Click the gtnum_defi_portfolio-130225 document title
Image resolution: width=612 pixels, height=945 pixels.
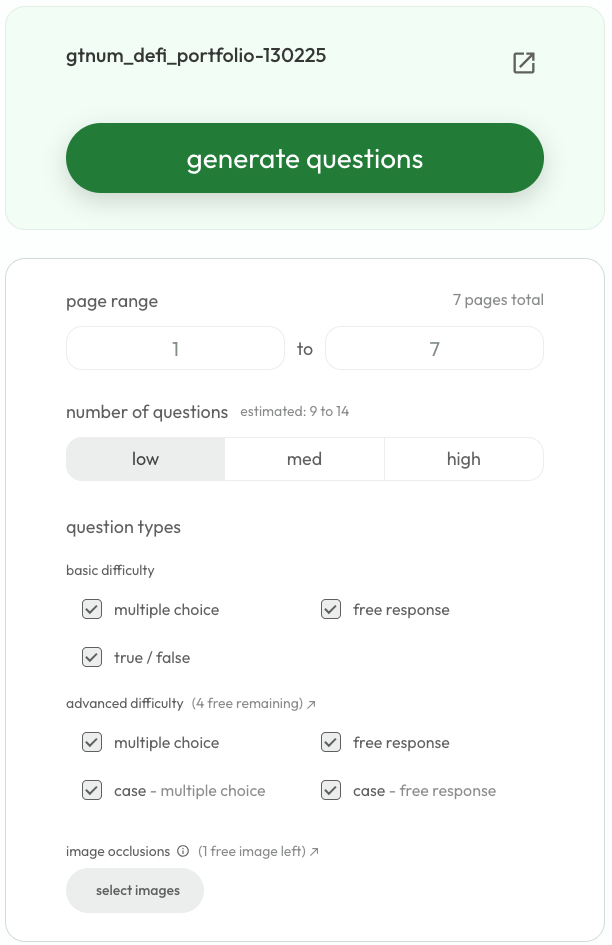pyautogui.click(x=196, y=56)
